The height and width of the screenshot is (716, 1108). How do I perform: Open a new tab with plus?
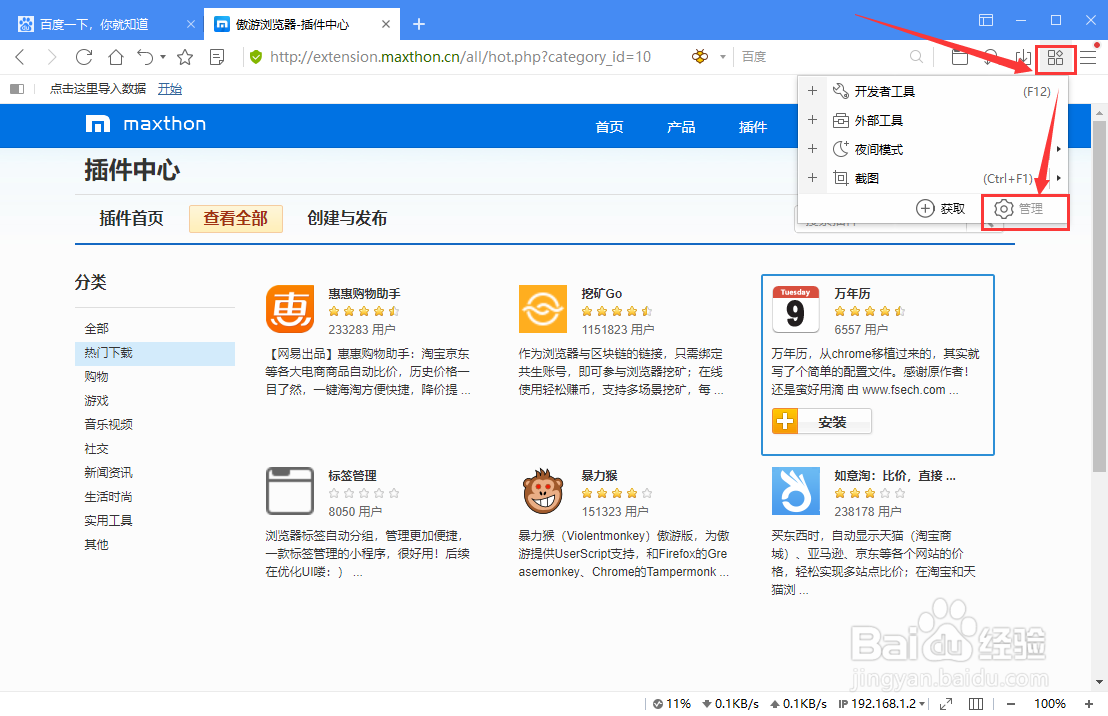[419, 24]
